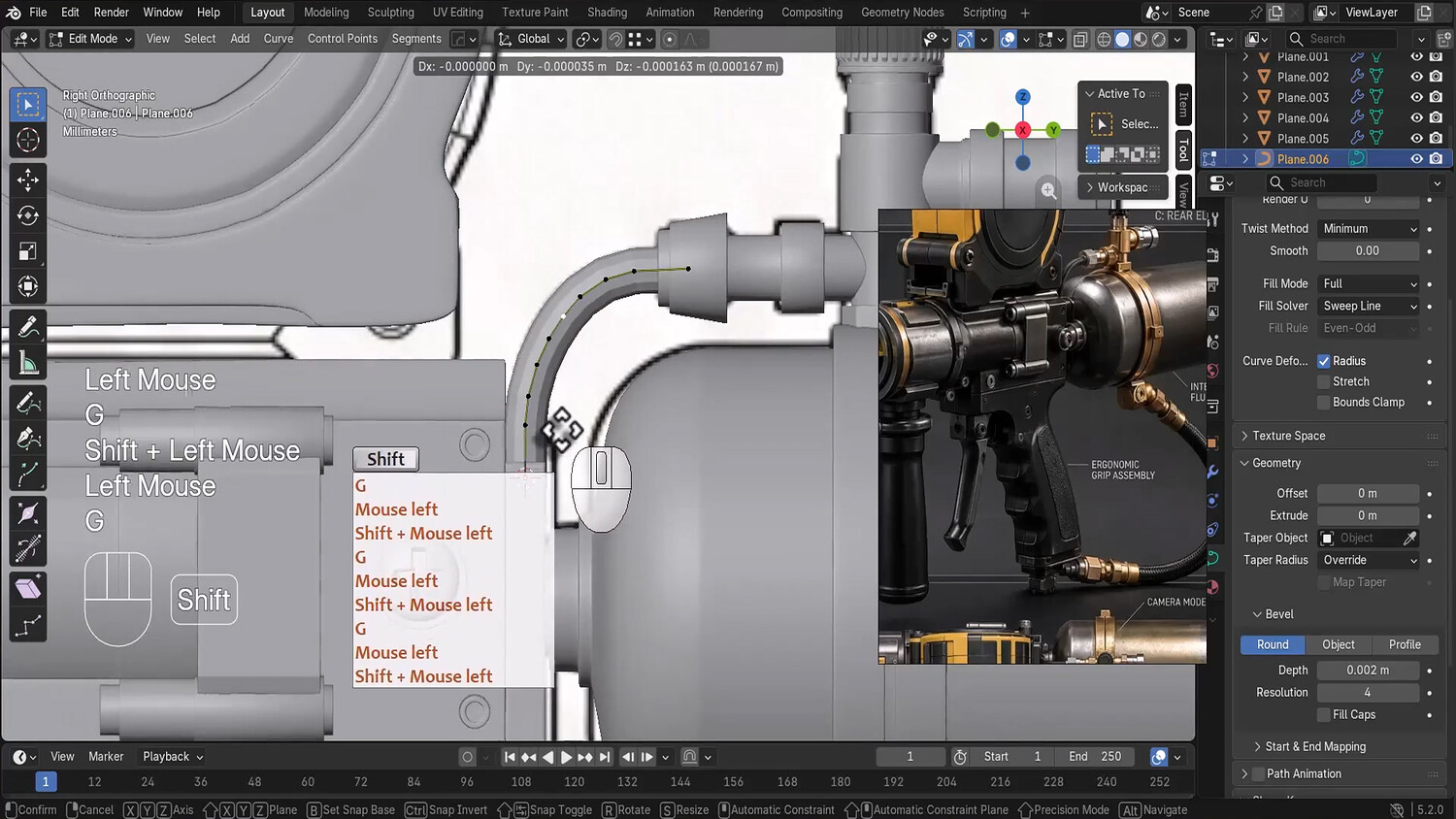Enable the Stretch checkbox
The height and width of the screenshot is (819, 1456).
[x=1324, y=381]
